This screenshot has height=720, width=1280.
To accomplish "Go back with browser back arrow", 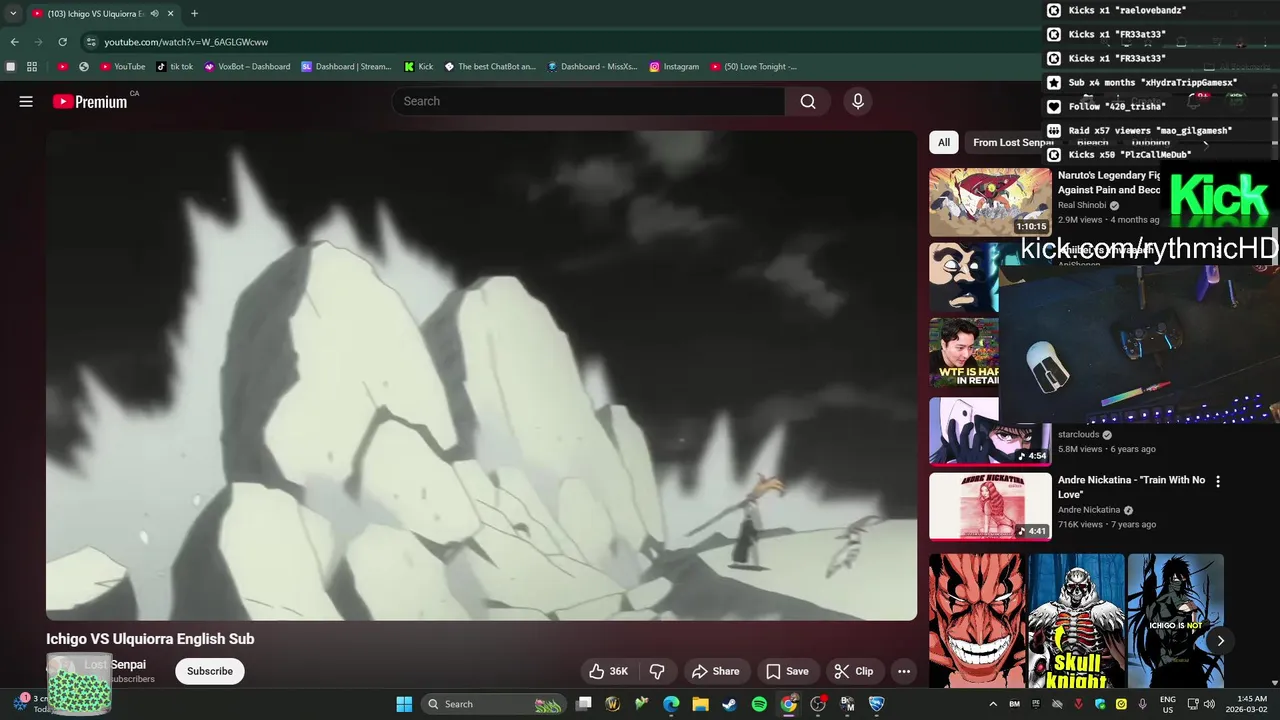I will point(14,42).
